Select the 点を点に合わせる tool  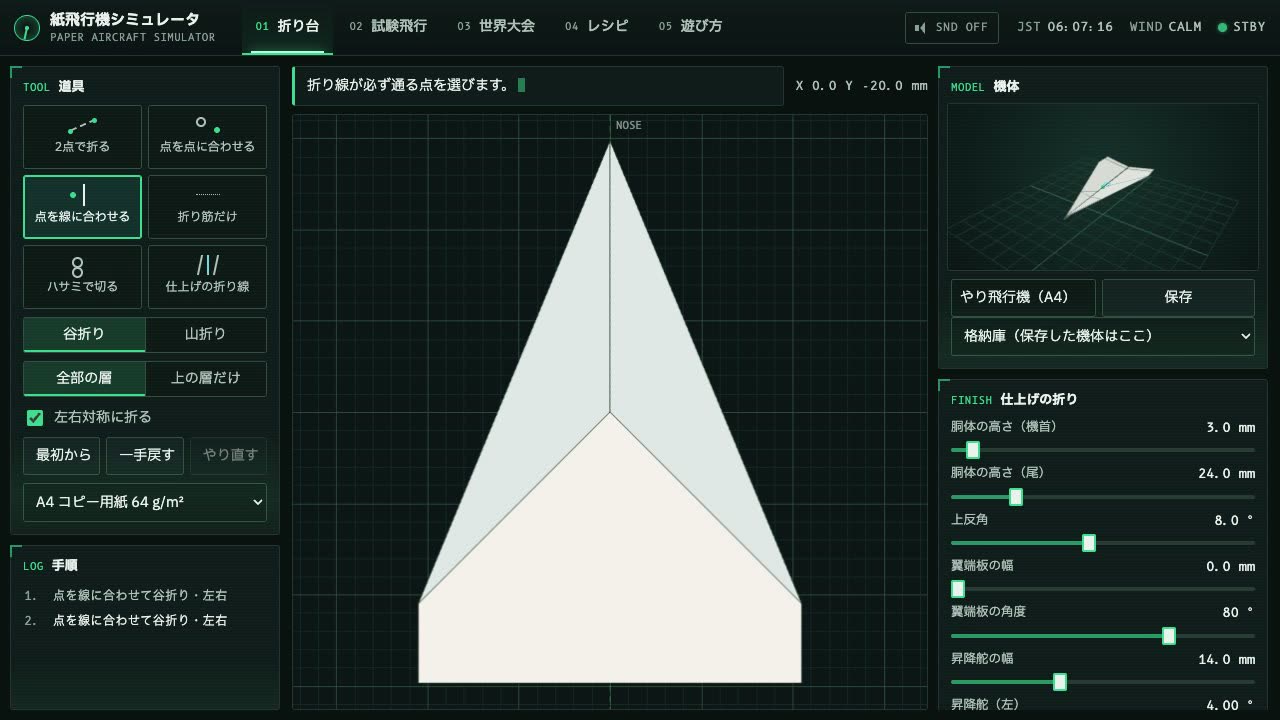click(207, 137)
